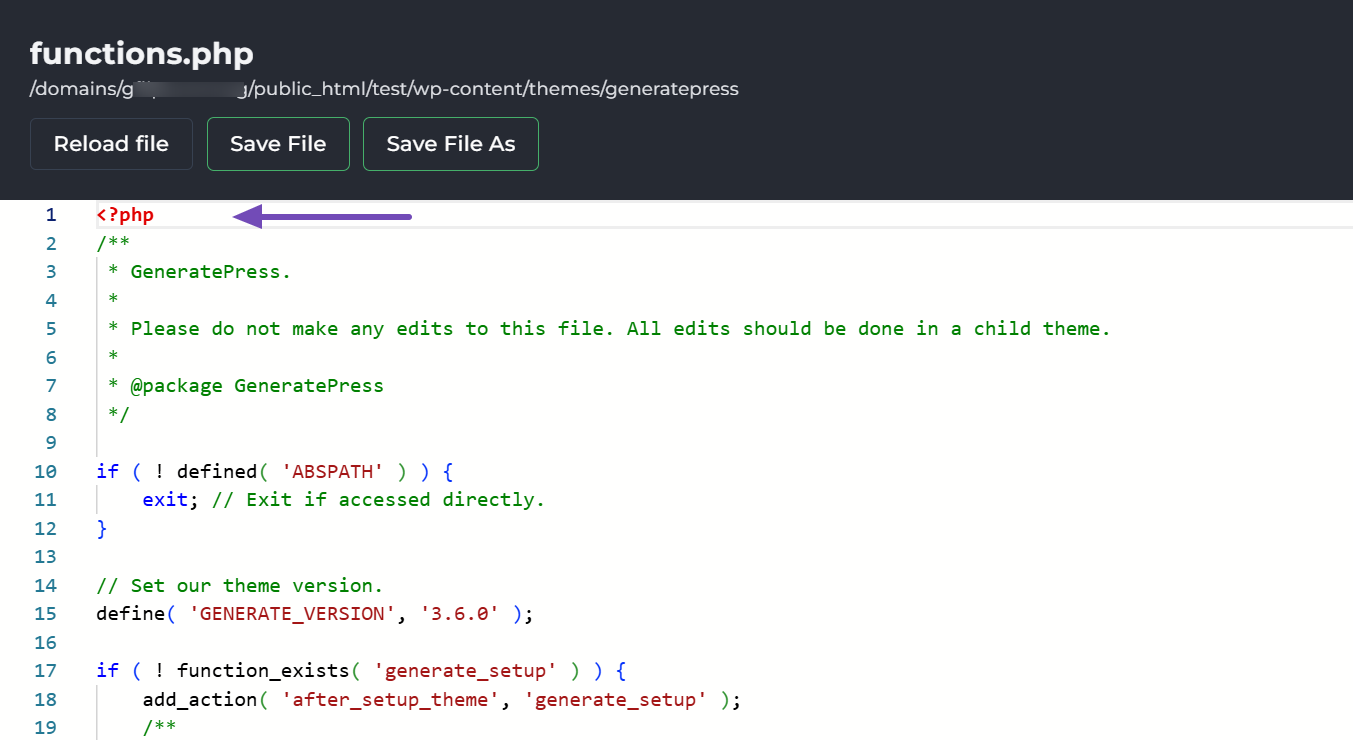1353x740 pixels.
Task: Select line number 1 in the gutter
Action: point(51,215)
